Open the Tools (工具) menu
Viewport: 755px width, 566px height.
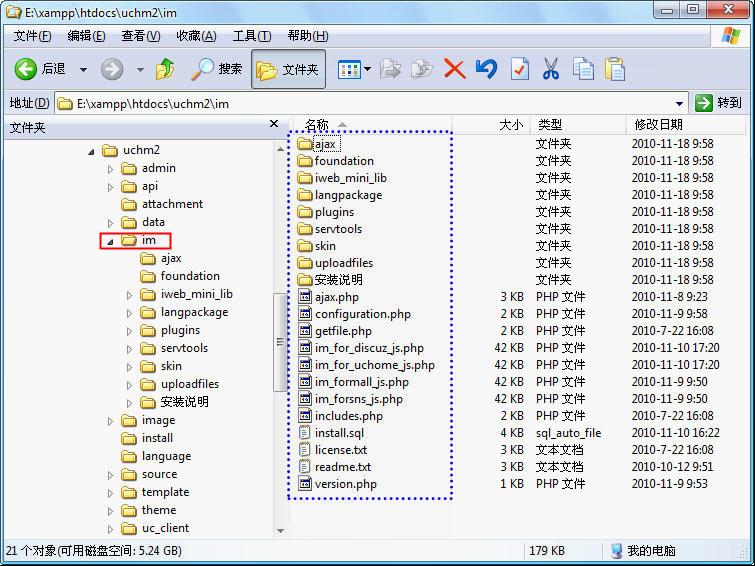click(x=252, y=36)
